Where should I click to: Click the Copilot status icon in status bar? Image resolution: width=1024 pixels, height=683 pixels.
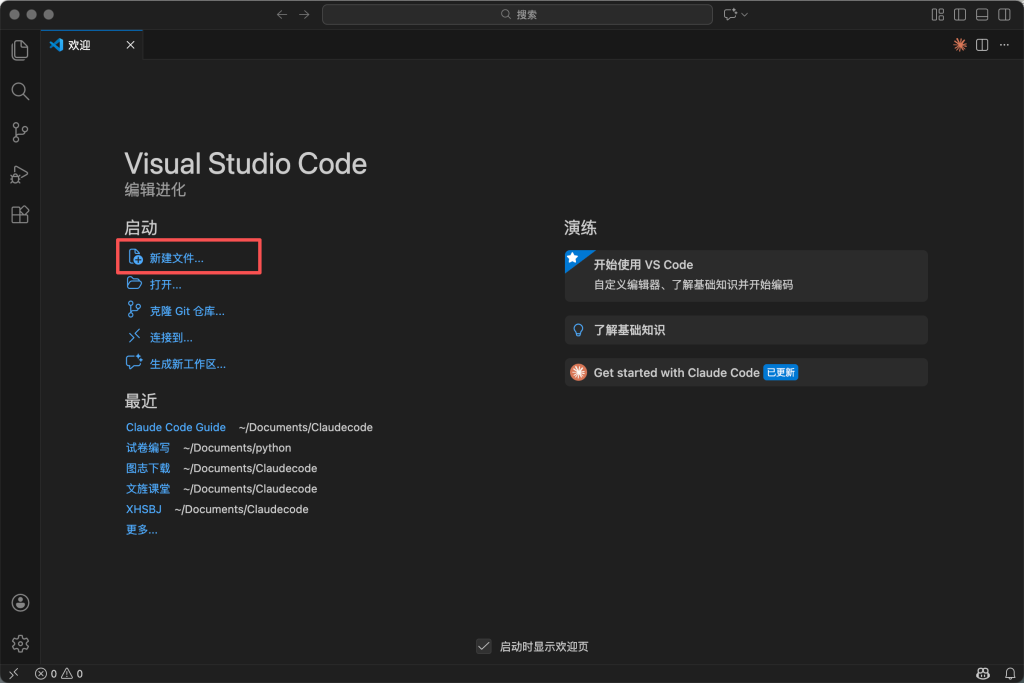click(983, 674)
